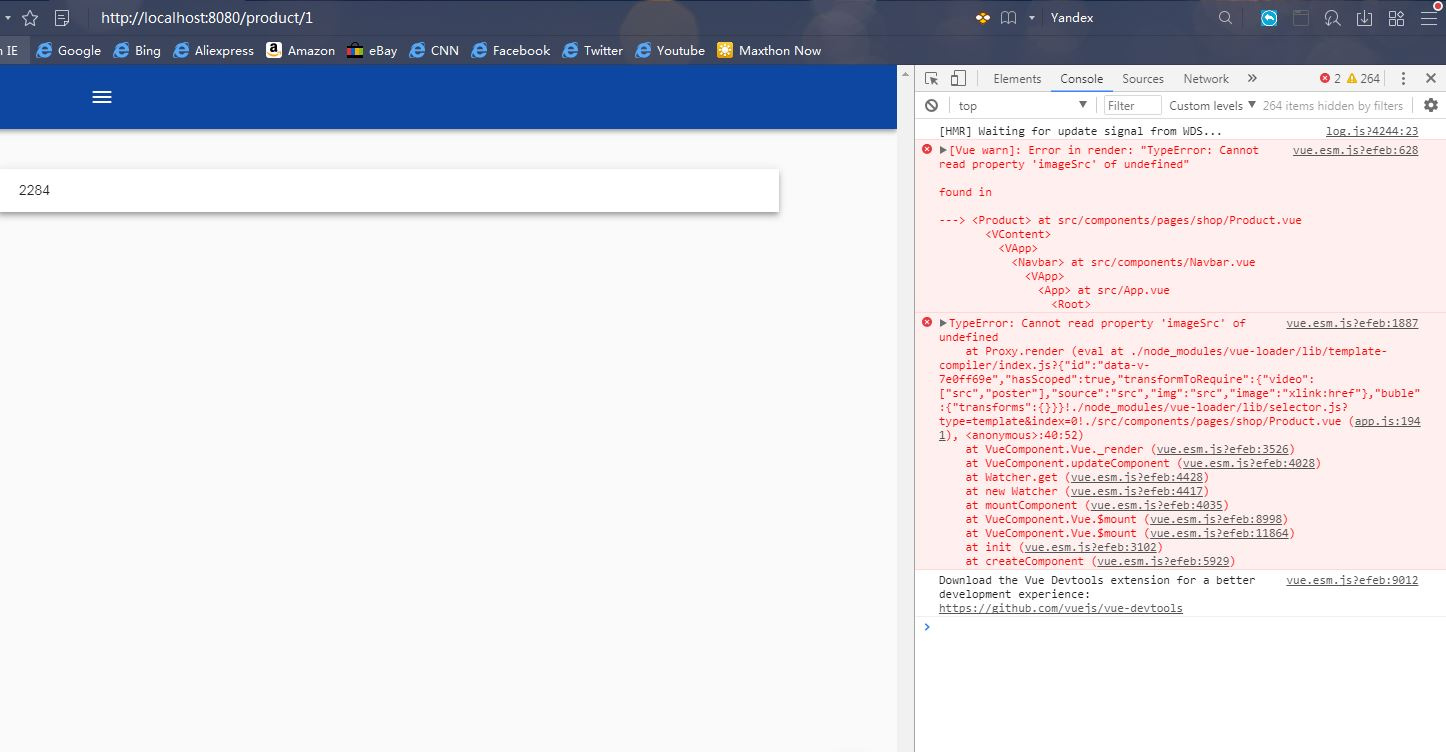
Task: Click the yellow ad-blocker icon in address bar
Action: [x=983, y=18]
